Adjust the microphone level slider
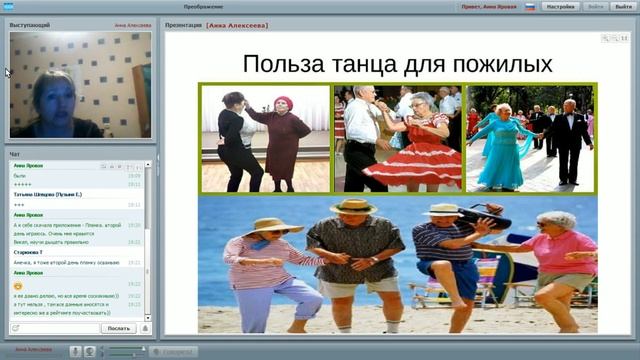 126,355
